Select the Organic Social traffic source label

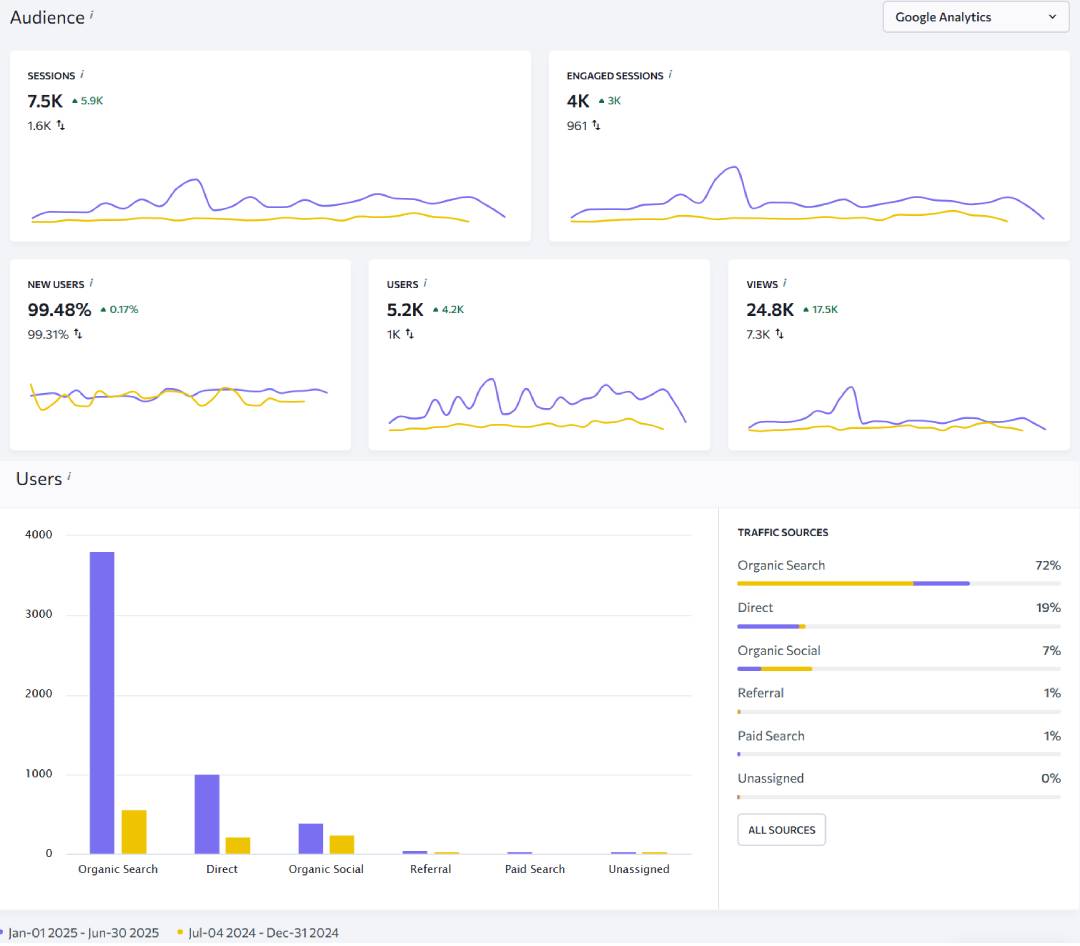pos(778,651)
